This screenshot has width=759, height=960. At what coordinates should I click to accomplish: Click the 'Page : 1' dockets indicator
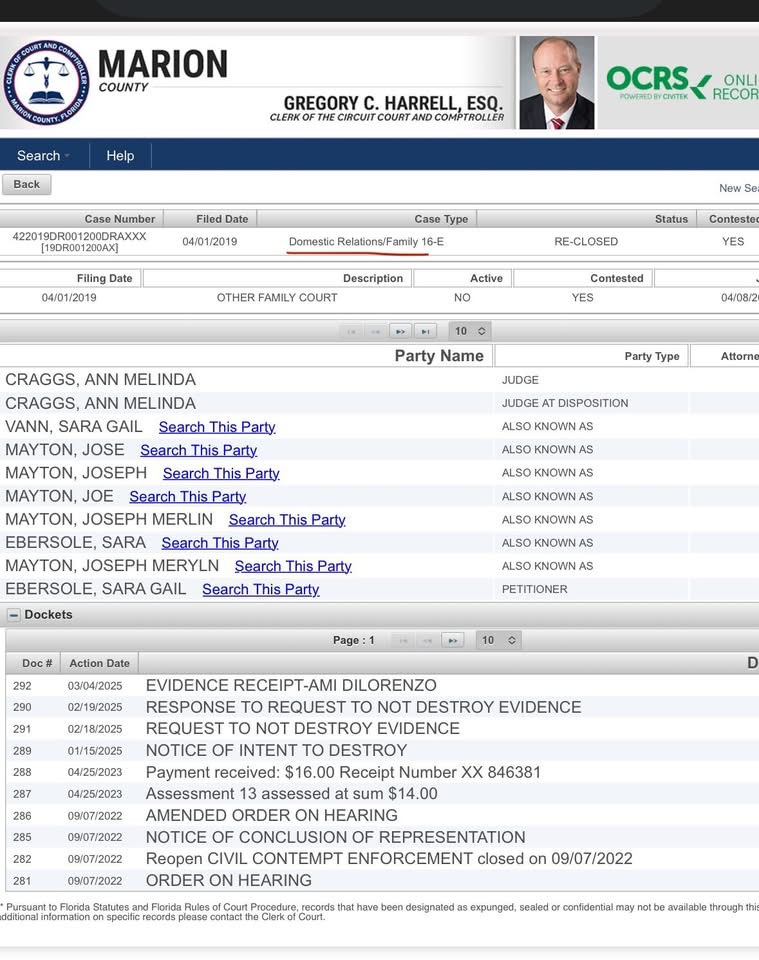[x=353, y=640]
